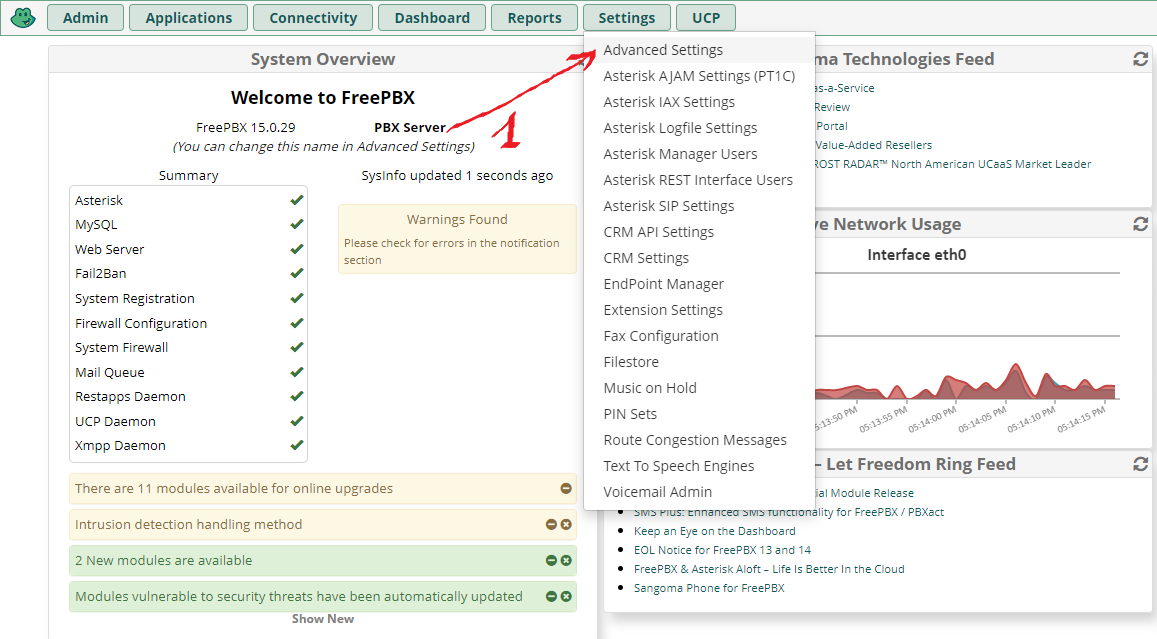The width and height of the screenshot is (1157, 639).
Task: Click the Mail Queue status checkmark
Action: (x=297, y=373)
